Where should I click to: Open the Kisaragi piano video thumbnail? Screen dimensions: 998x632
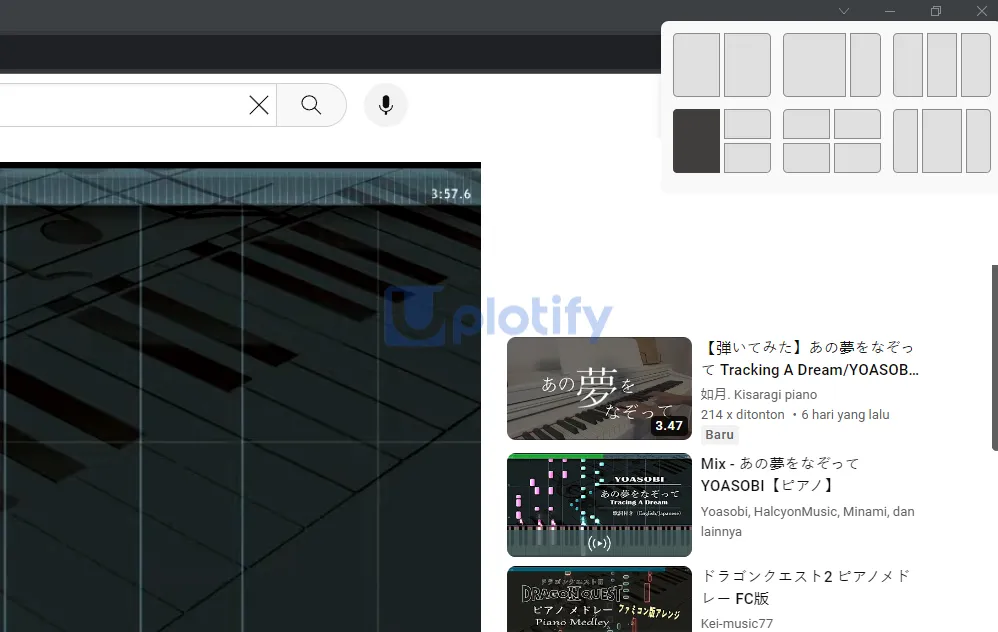[x=600, y=388]
